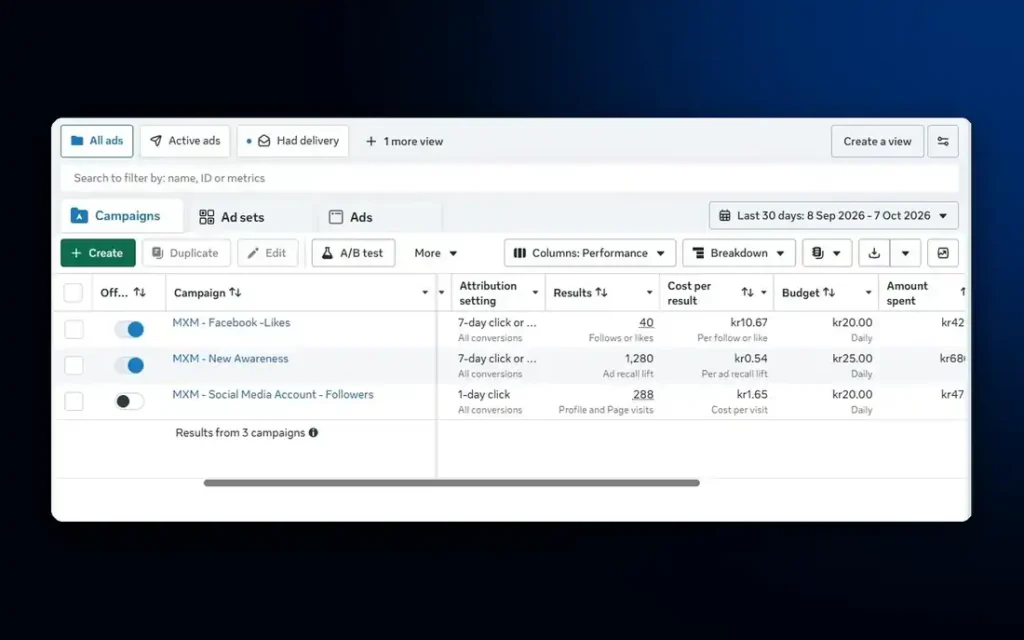This screenshot has height=640, width=1024.
Task: Sort by the Off/On column arrows
Action: click(x=140, y=293)
